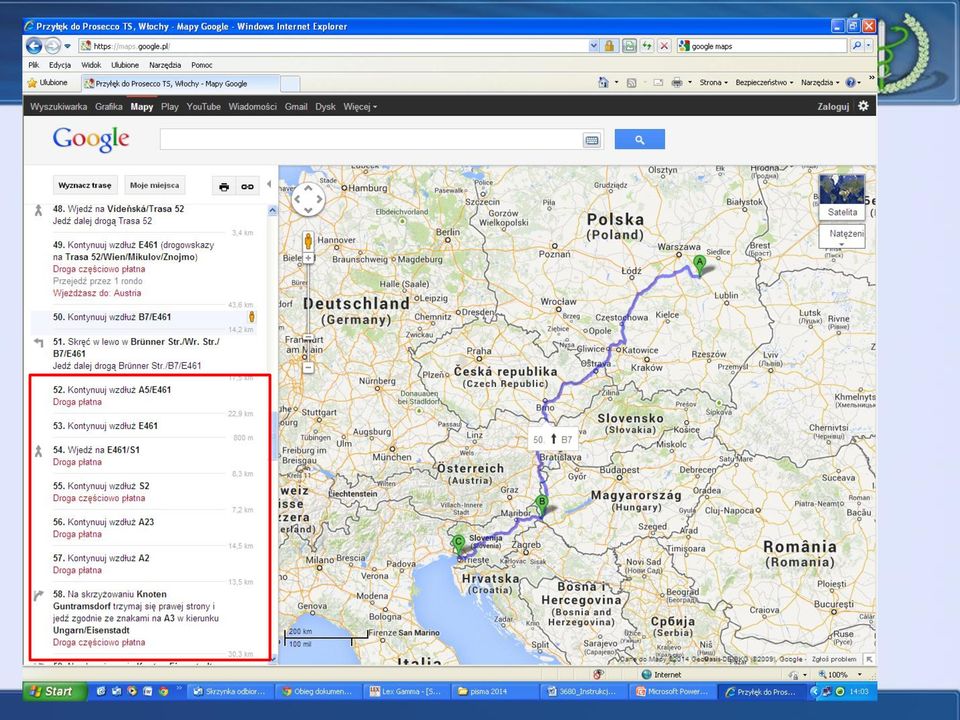Click the orange pegman above the map zoom slider

308,240
